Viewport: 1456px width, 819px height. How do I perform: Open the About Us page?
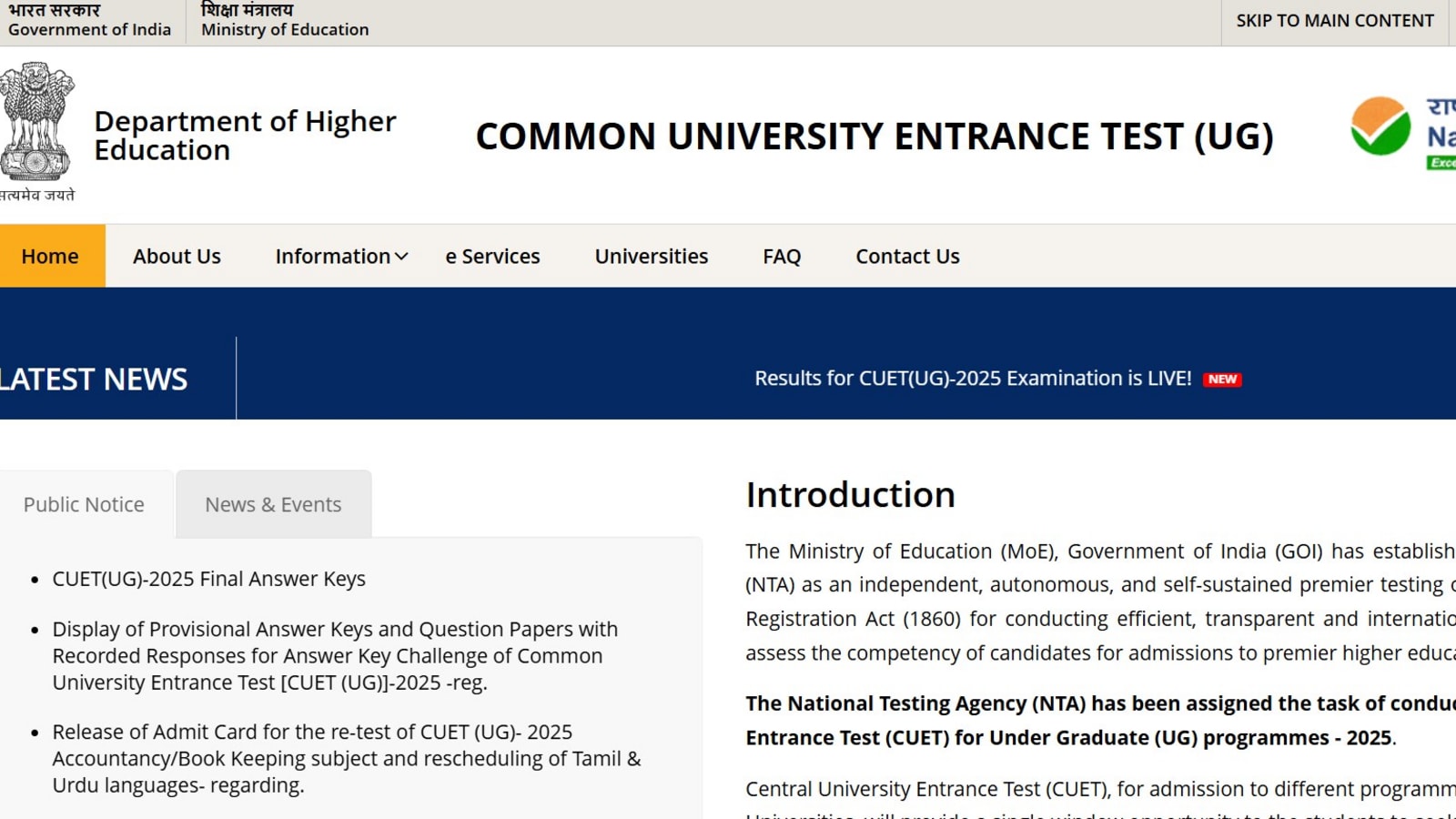pos(176,256)
